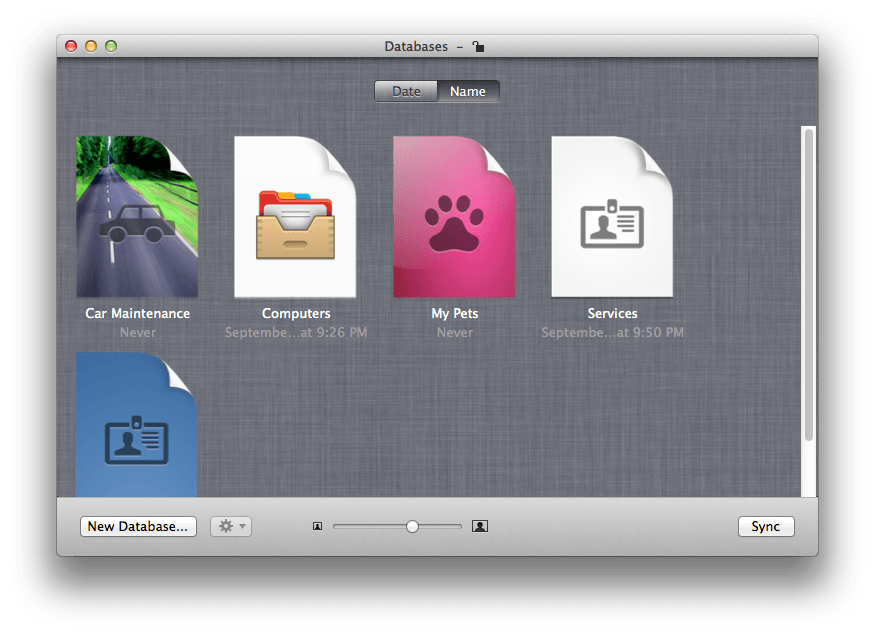The height and width of the screenshot is (635, 875).
Task: Click the lock icon in title bar
Action: click(478, 46)
